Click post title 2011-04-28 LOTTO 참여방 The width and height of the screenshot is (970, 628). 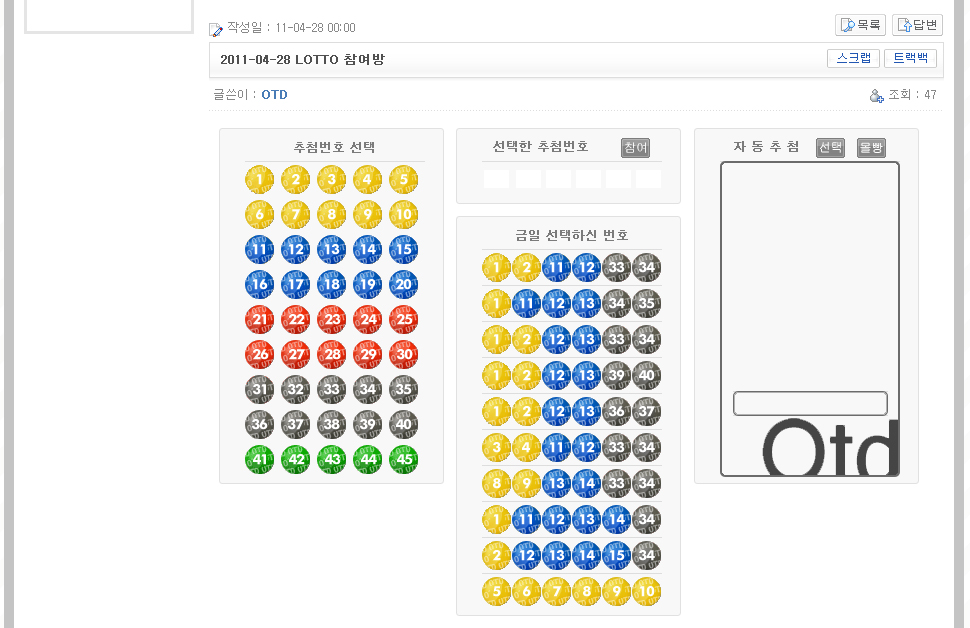pyautogui.click(x=303, y=59)
